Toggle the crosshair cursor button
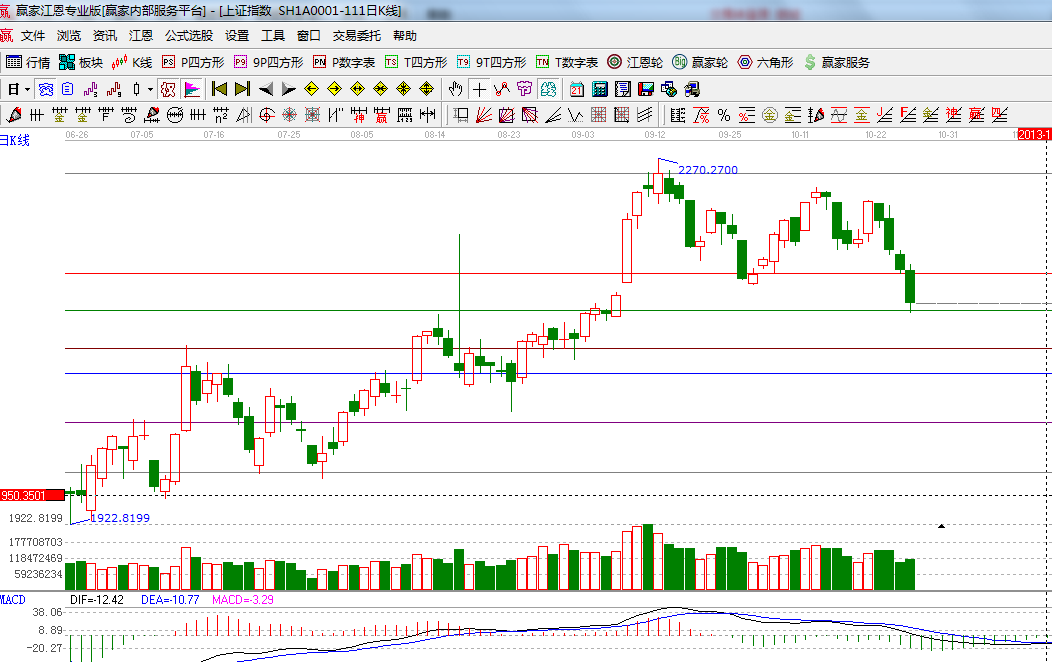This screenshot has width=1052, height=662. point(480,89)
